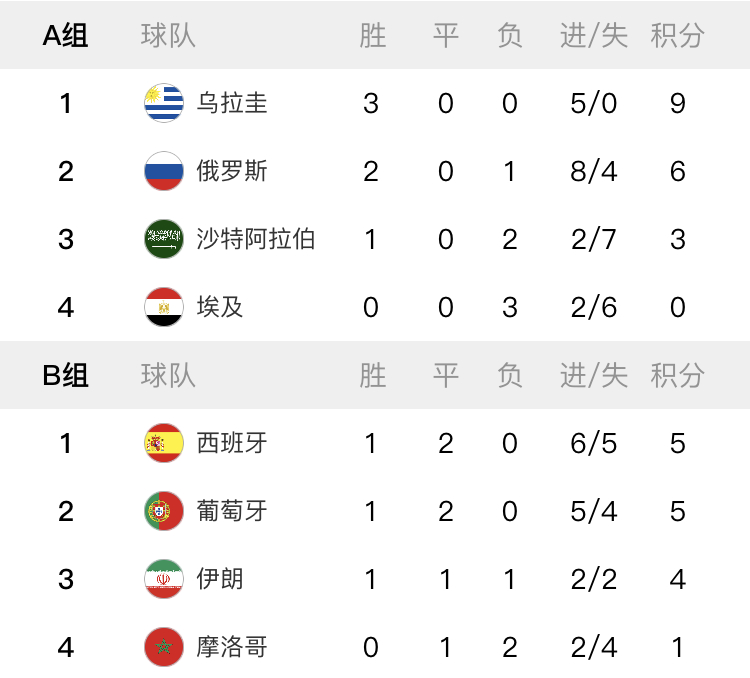Click the 胜 column header in A组
Screen dimensions: 750x678
pyautogui.click(x=372, y=36)
